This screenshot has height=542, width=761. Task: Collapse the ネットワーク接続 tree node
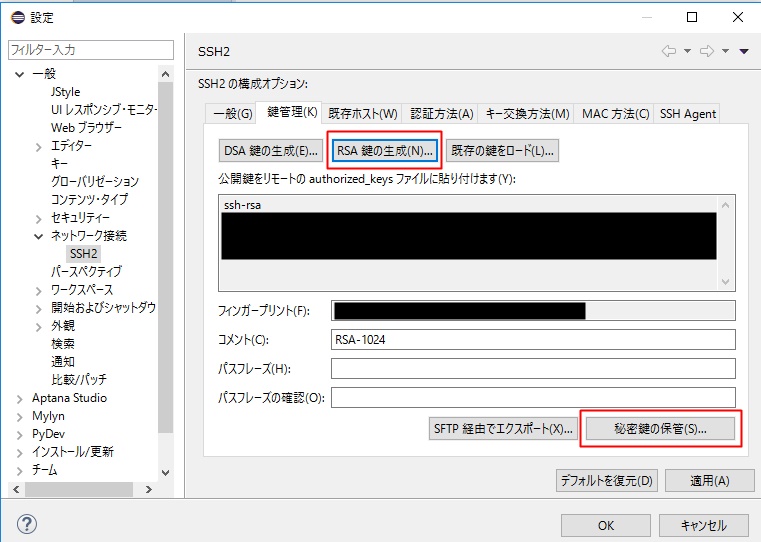pos(39,236)
